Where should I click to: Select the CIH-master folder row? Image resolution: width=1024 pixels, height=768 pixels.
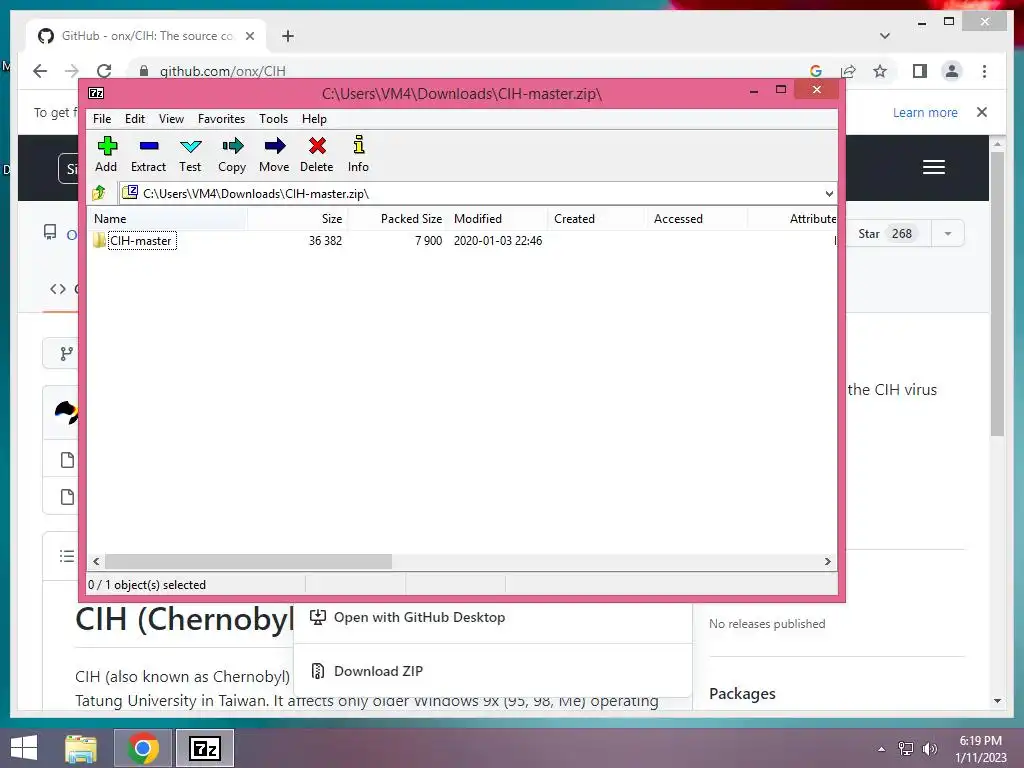[x=140, y=241]
